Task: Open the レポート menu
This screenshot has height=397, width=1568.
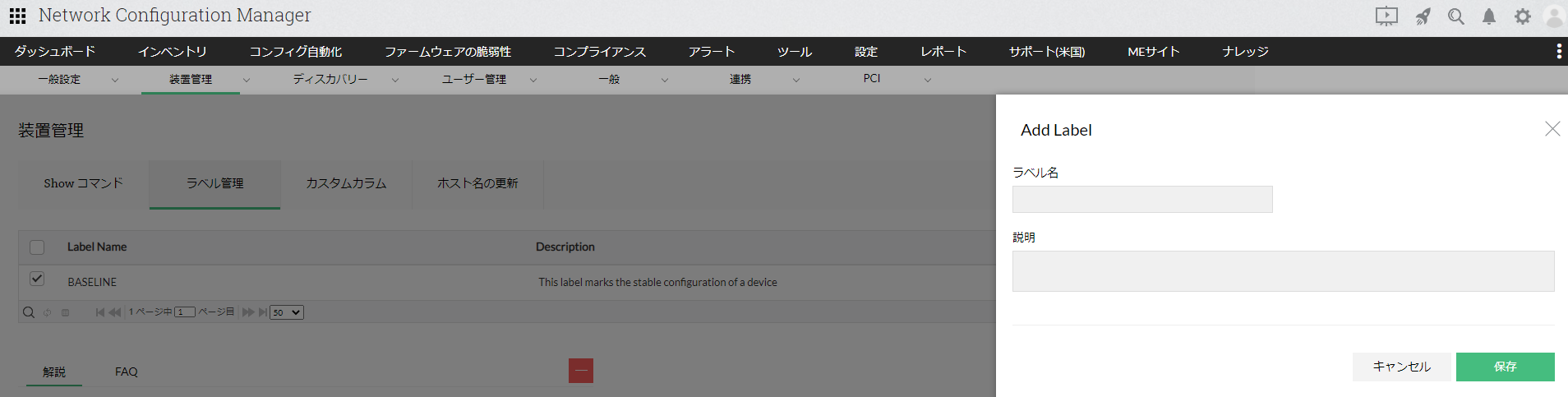Action: click(x=943, y=52)
